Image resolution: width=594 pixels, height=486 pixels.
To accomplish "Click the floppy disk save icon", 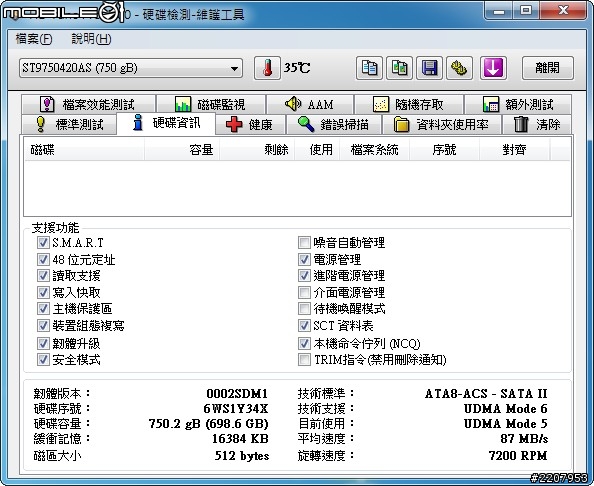I will coord(429,68).
